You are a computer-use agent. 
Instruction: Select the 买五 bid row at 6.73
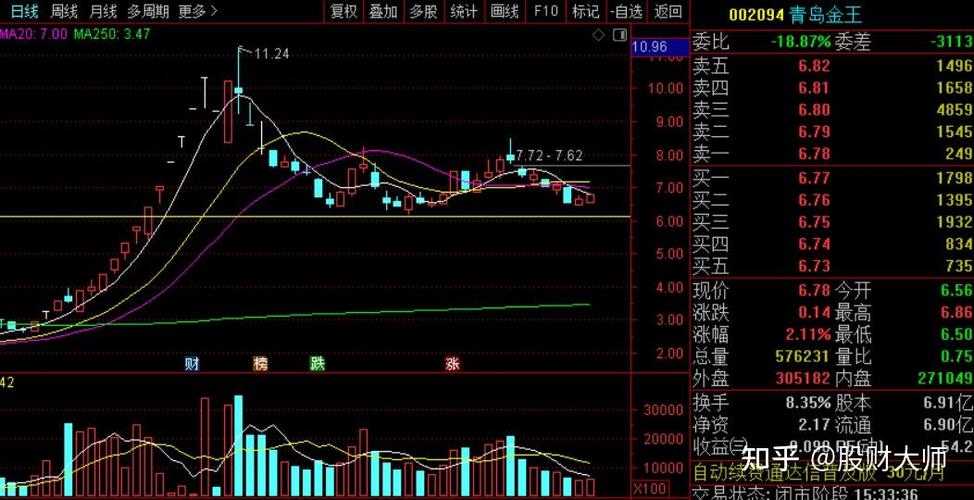click(832, 266)
